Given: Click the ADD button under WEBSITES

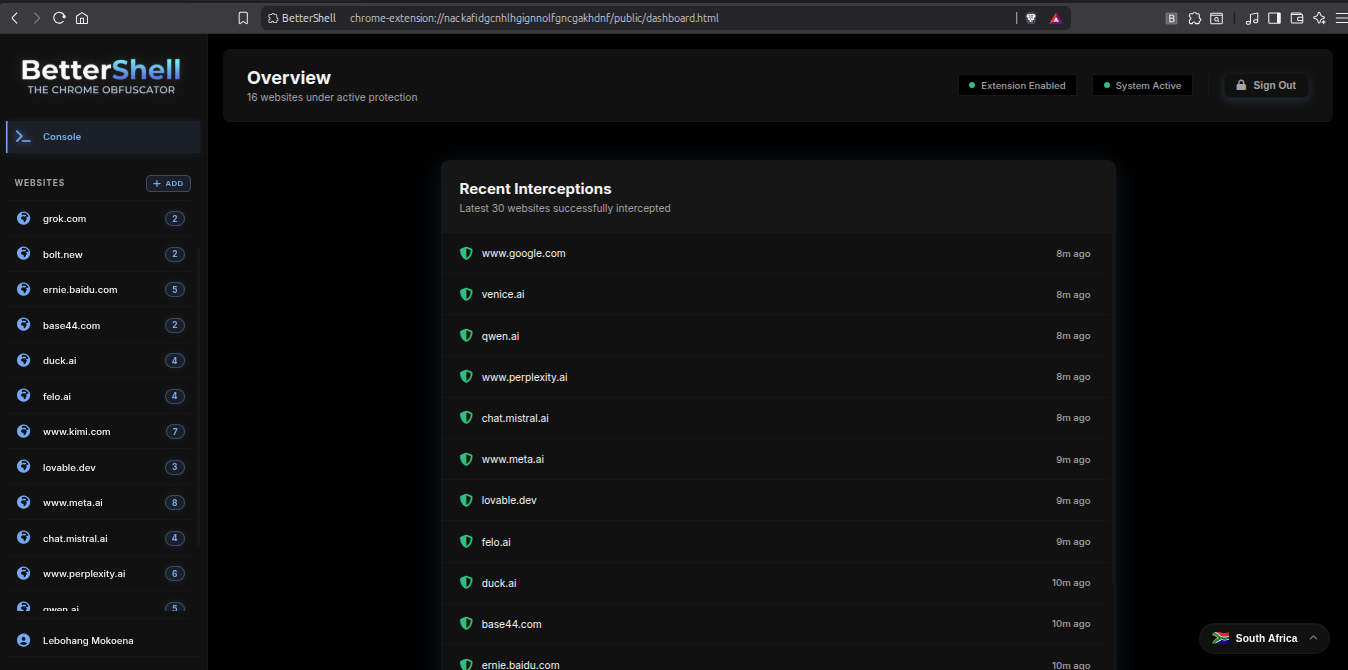Looking at the screenshot, I should click(168, 183).
